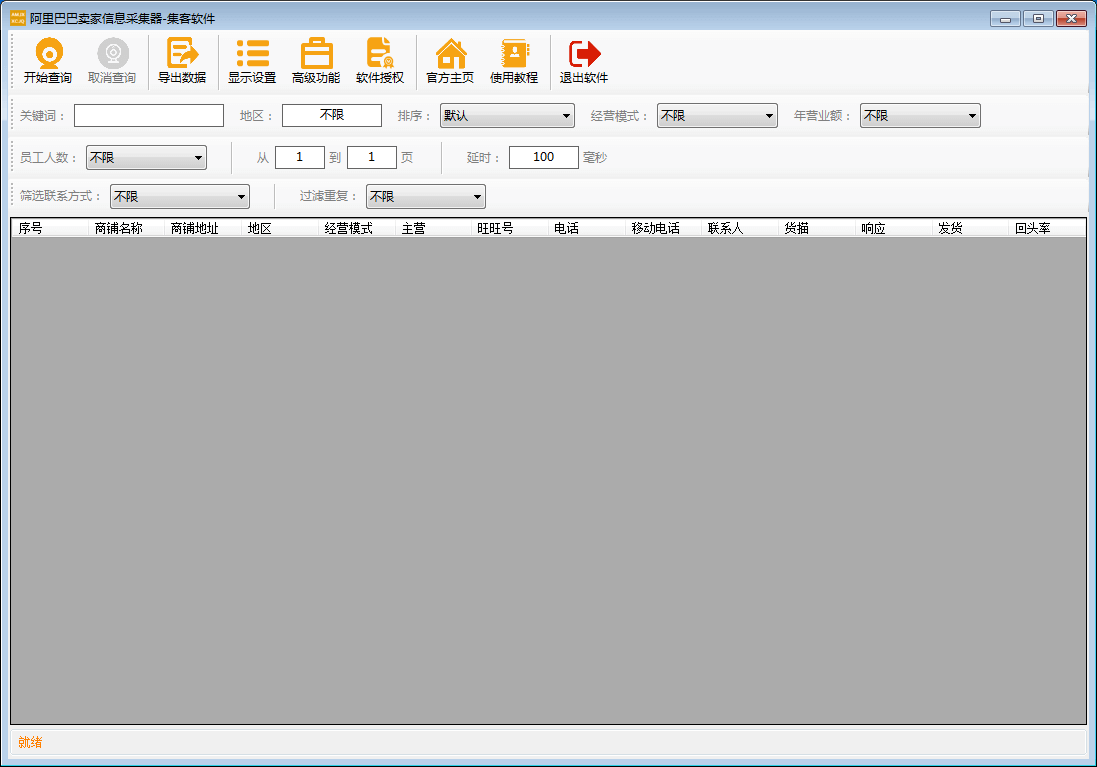Click the 回头率 column header
This screenshot has height=767, width=1097.
pyautogui.click(x=1047, y=228)
